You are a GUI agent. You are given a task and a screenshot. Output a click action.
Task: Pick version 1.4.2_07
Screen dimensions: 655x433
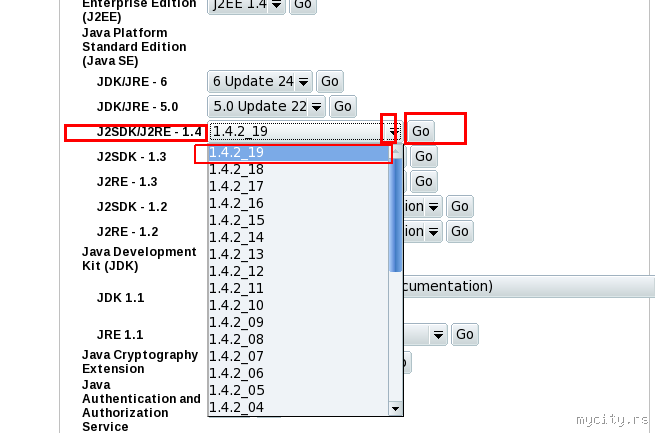tap(299, 357)
